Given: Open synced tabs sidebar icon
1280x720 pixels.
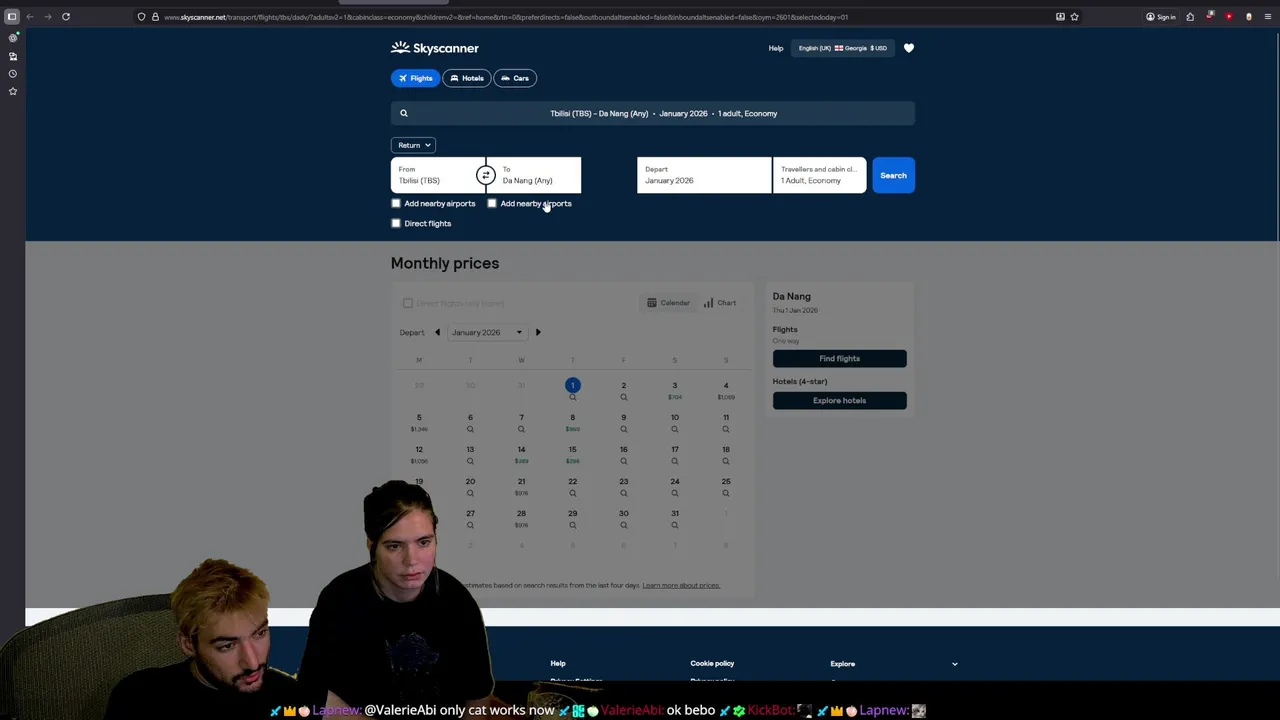Looking at the screenshot, I should (x=13, y=56).
